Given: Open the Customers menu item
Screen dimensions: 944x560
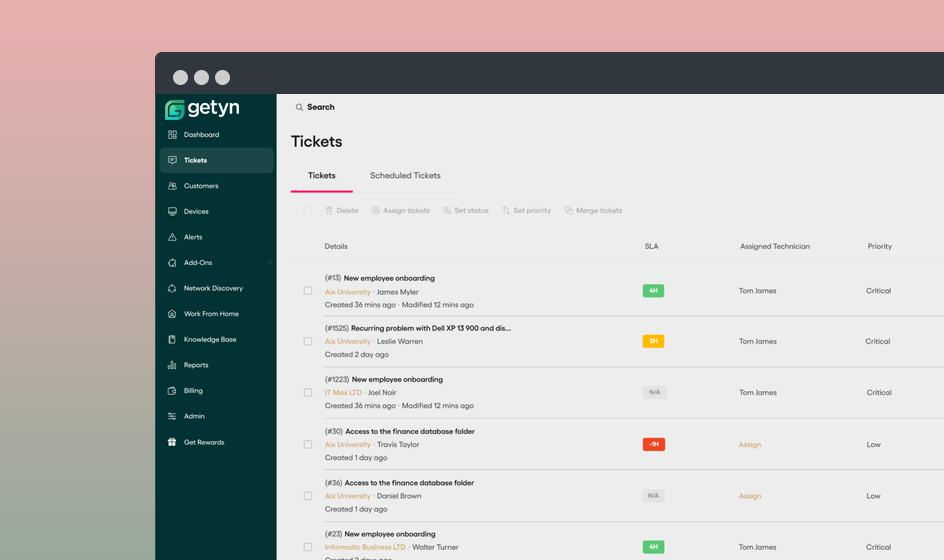Looking at the screenshot, I should click(x=216, y=186).
